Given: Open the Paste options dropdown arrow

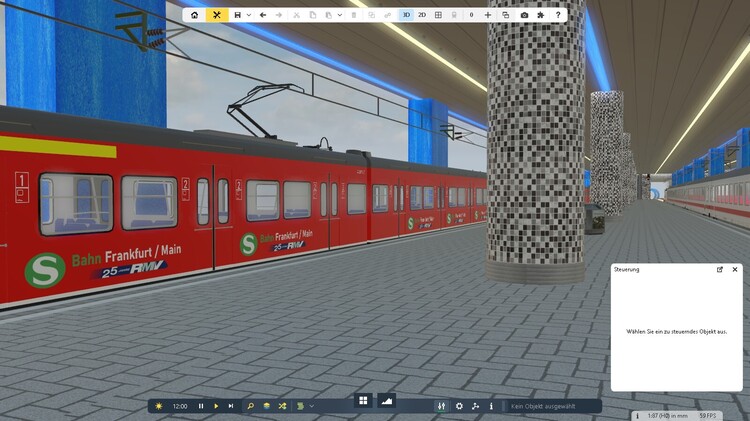Looking at the screenshot, I should point(340,15).
